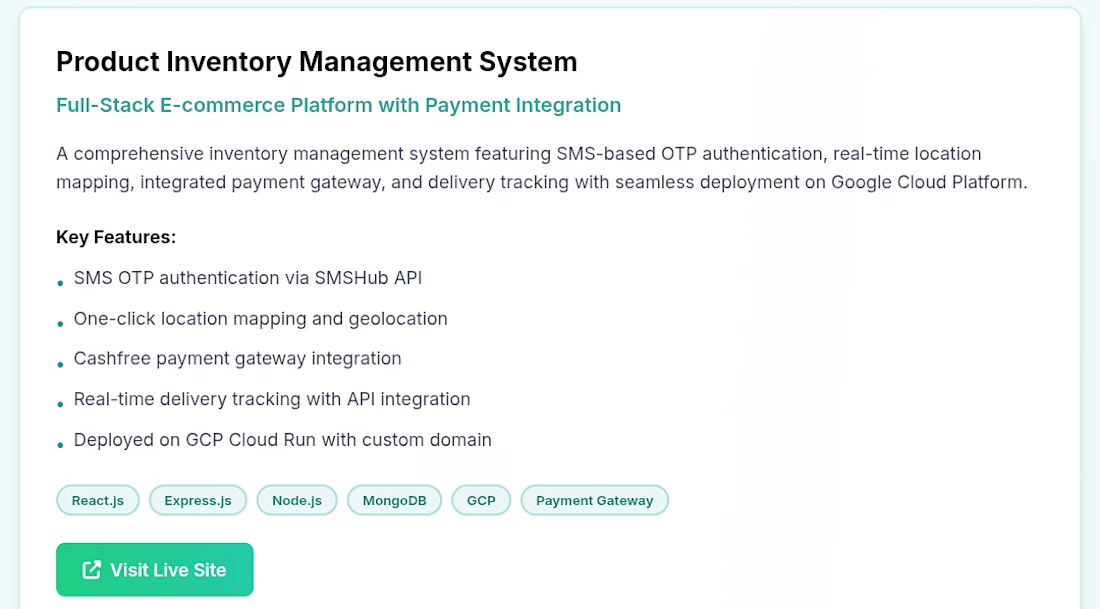1100x609 pixels.
Task: Click the description paragraph starting 'A comprehensive inventory'
Action: (x=542, y=168)
